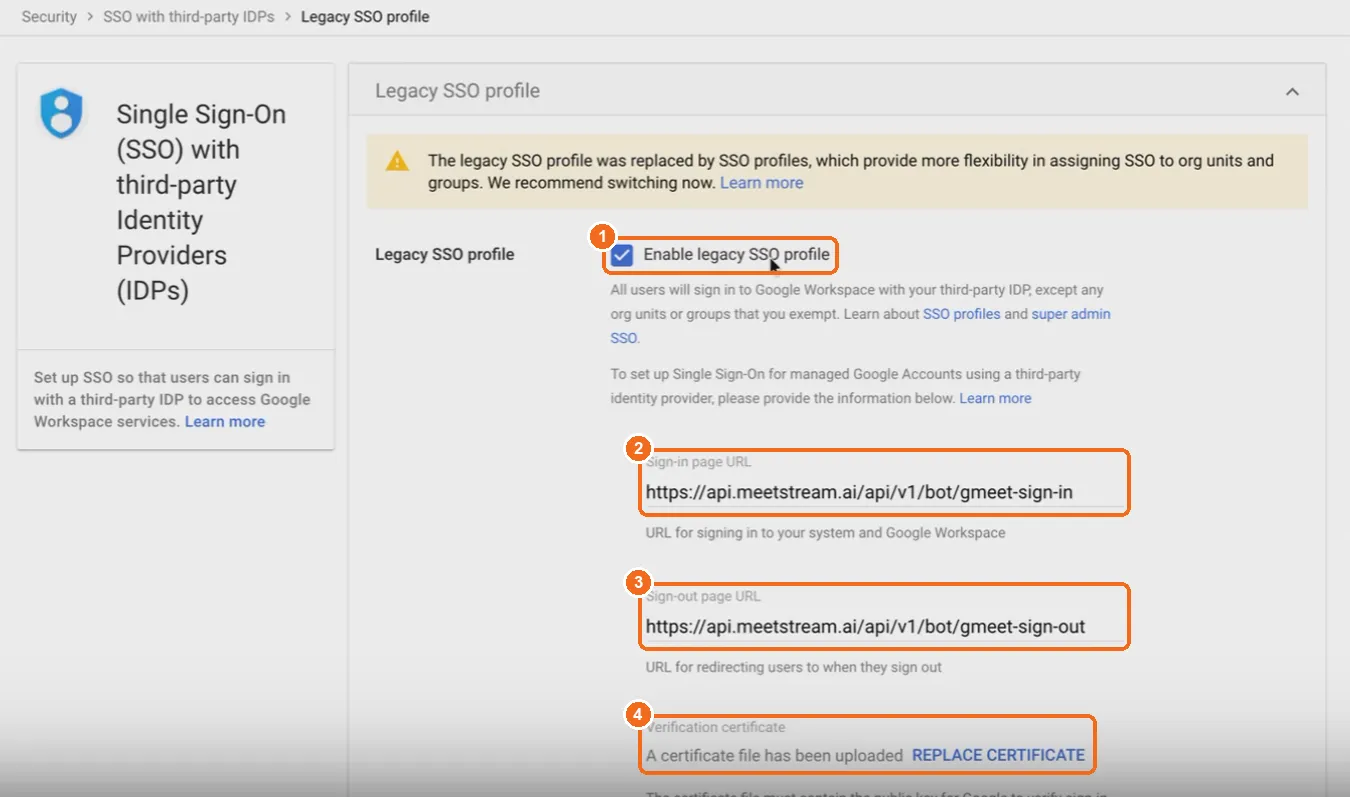1350x797 pixels.
Task: Click the Legacy SSO profile panel header
Action: point(837,91)
